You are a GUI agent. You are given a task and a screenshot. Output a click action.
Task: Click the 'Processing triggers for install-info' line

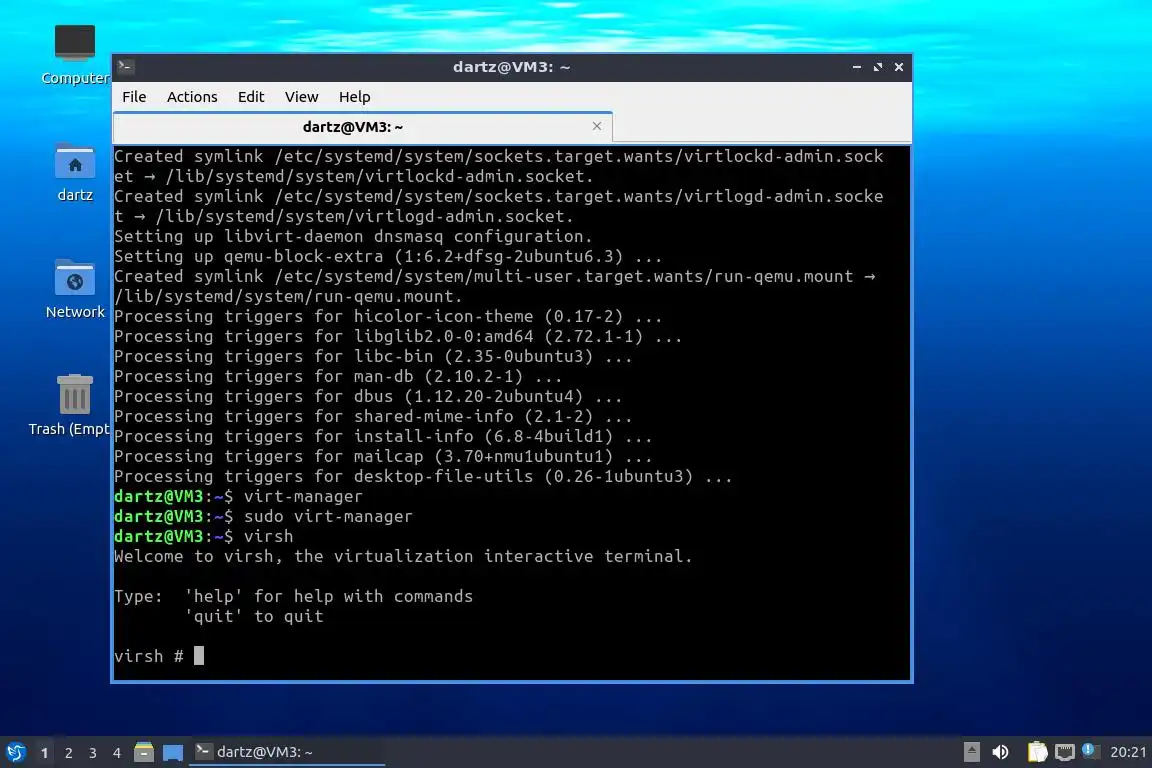[x=383, y=437]
